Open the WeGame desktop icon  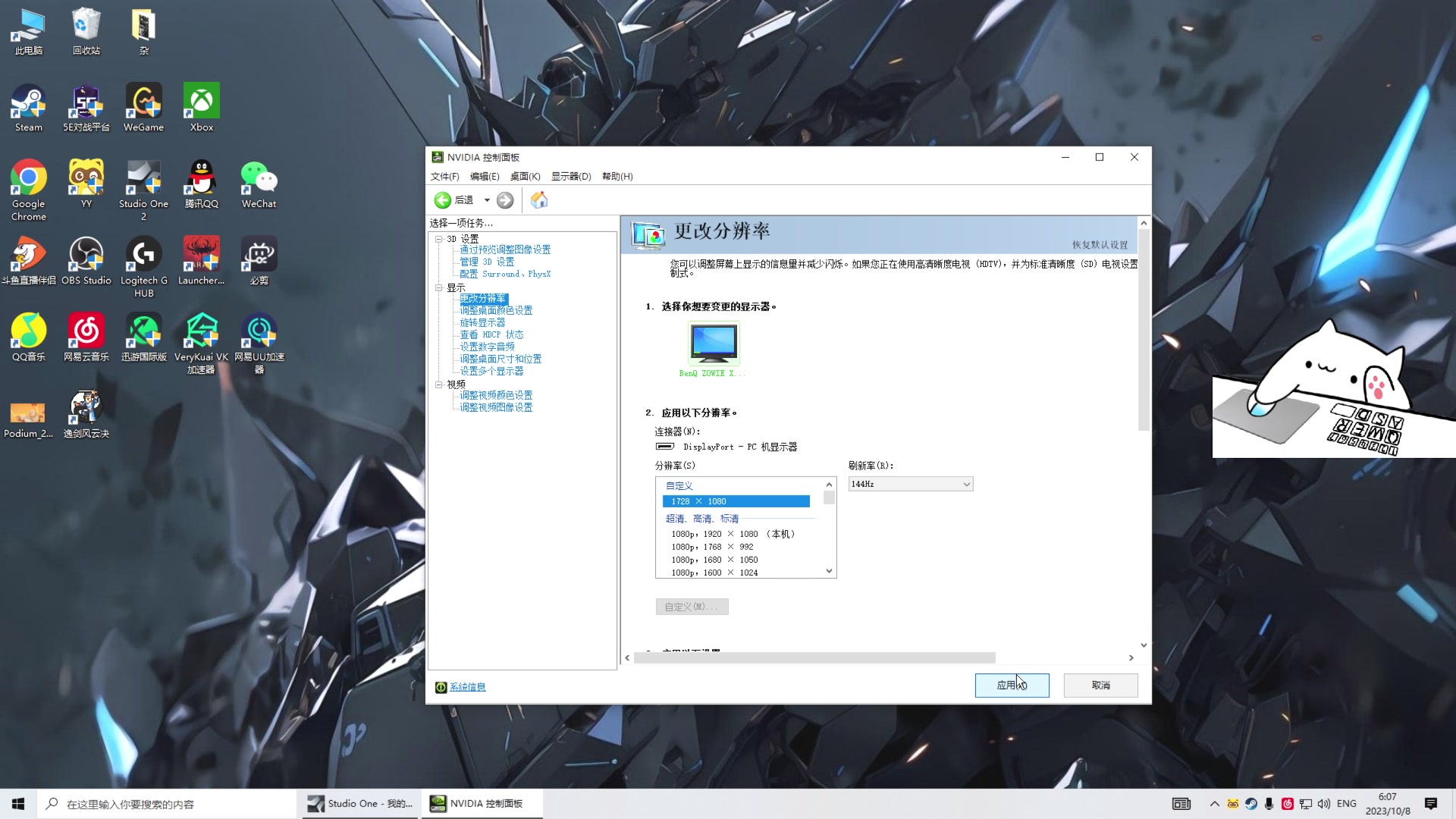click(x=144, y=108)
